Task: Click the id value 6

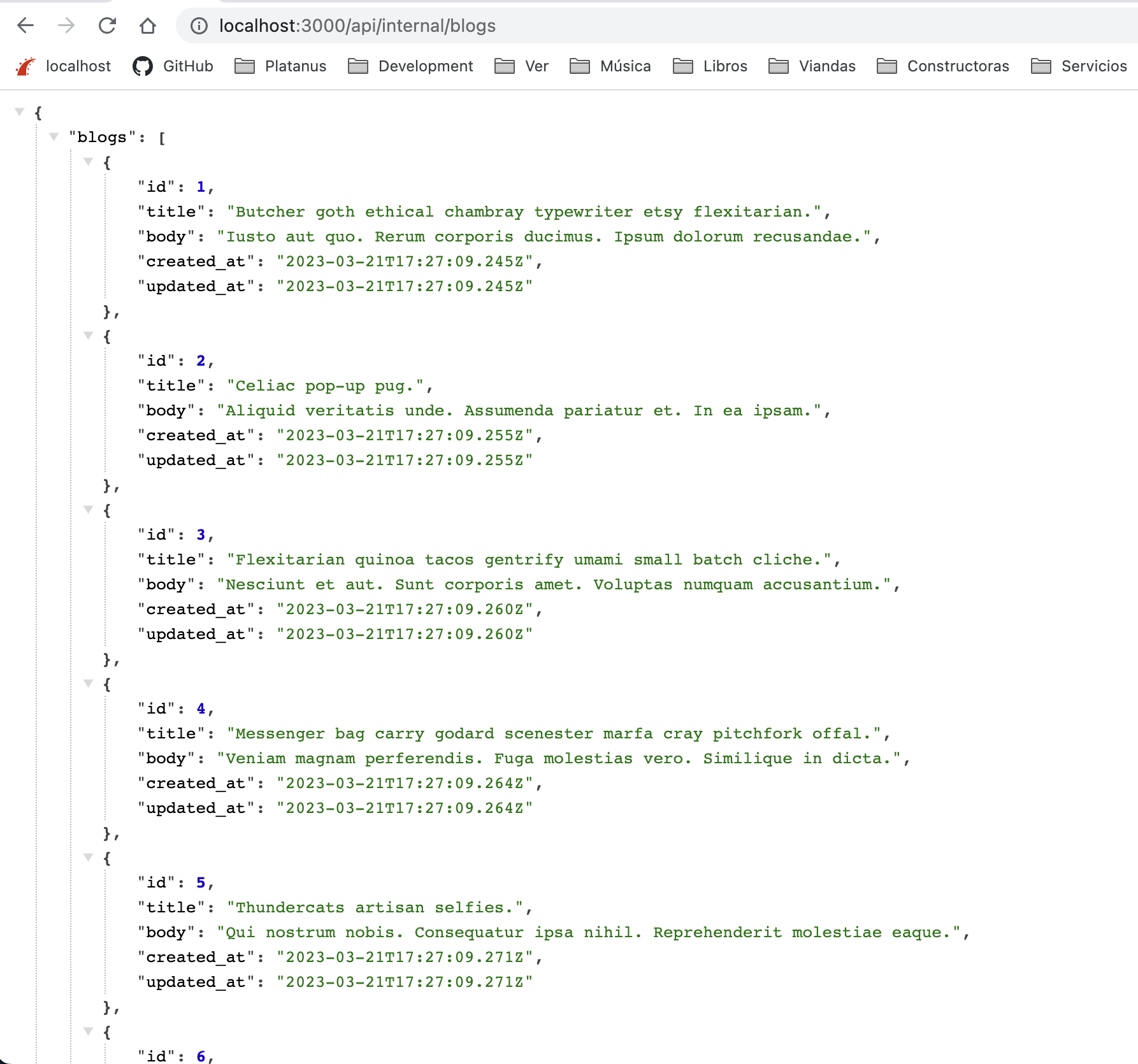Action: (201, 1056)
